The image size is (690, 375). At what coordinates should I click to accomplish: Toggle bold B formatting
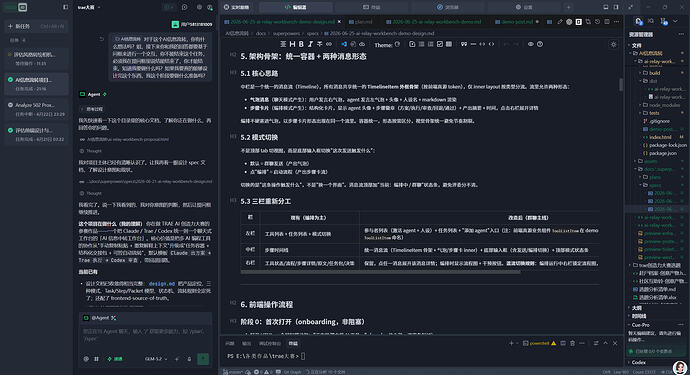(301, 44)
